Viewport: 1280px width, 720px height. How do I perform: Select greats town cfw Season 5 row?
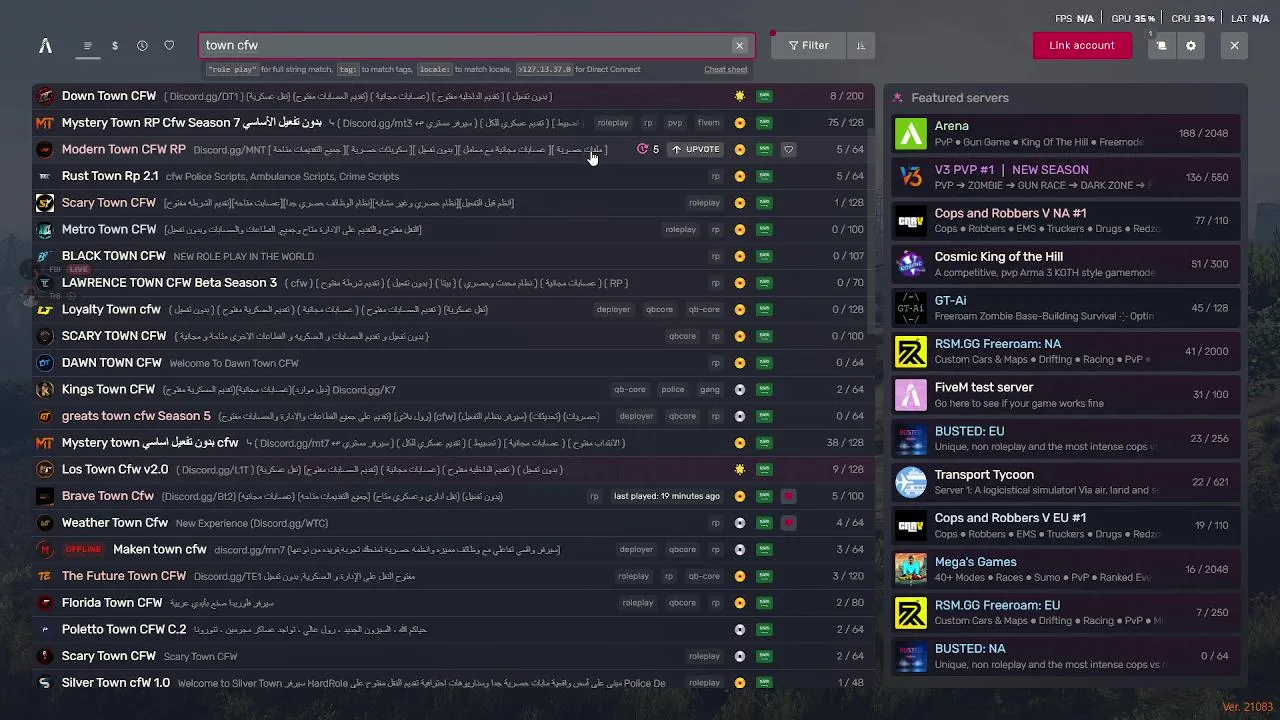453,416
